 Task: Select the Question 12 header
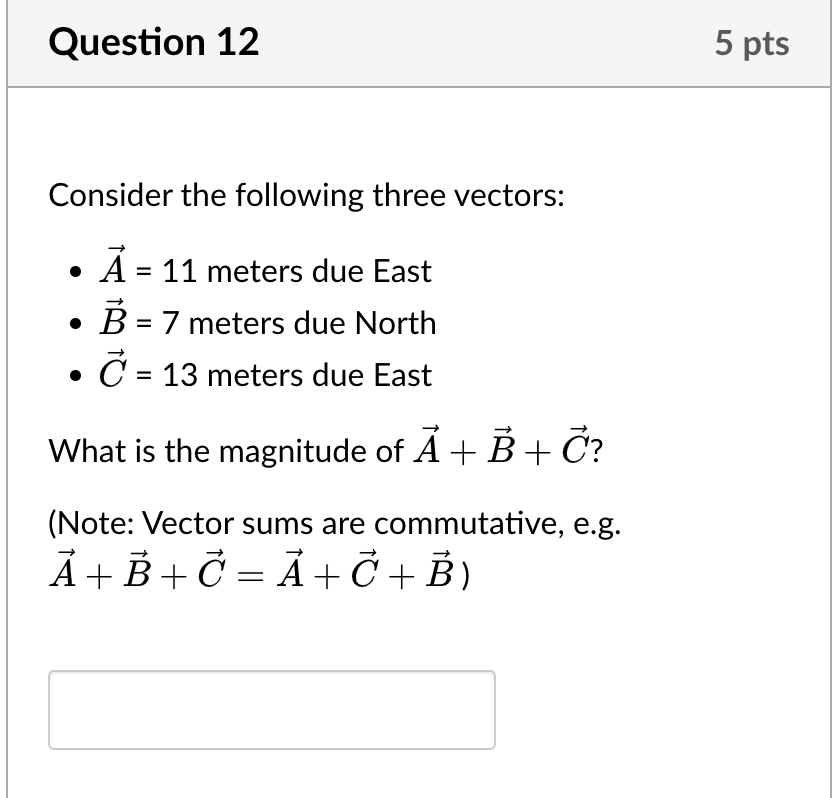[x=155, y=42]
